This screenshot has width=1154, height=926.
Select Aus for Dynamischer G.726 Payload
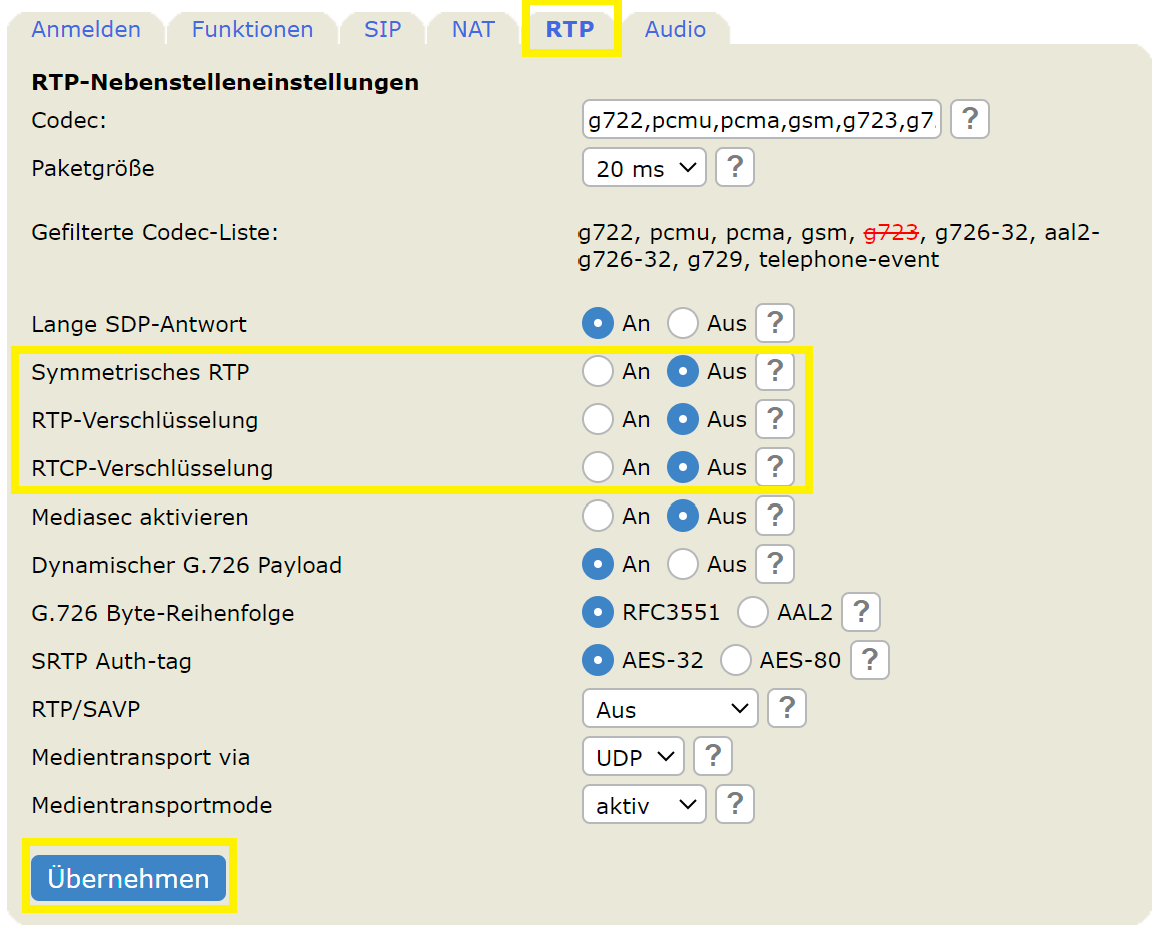(682, 565)
